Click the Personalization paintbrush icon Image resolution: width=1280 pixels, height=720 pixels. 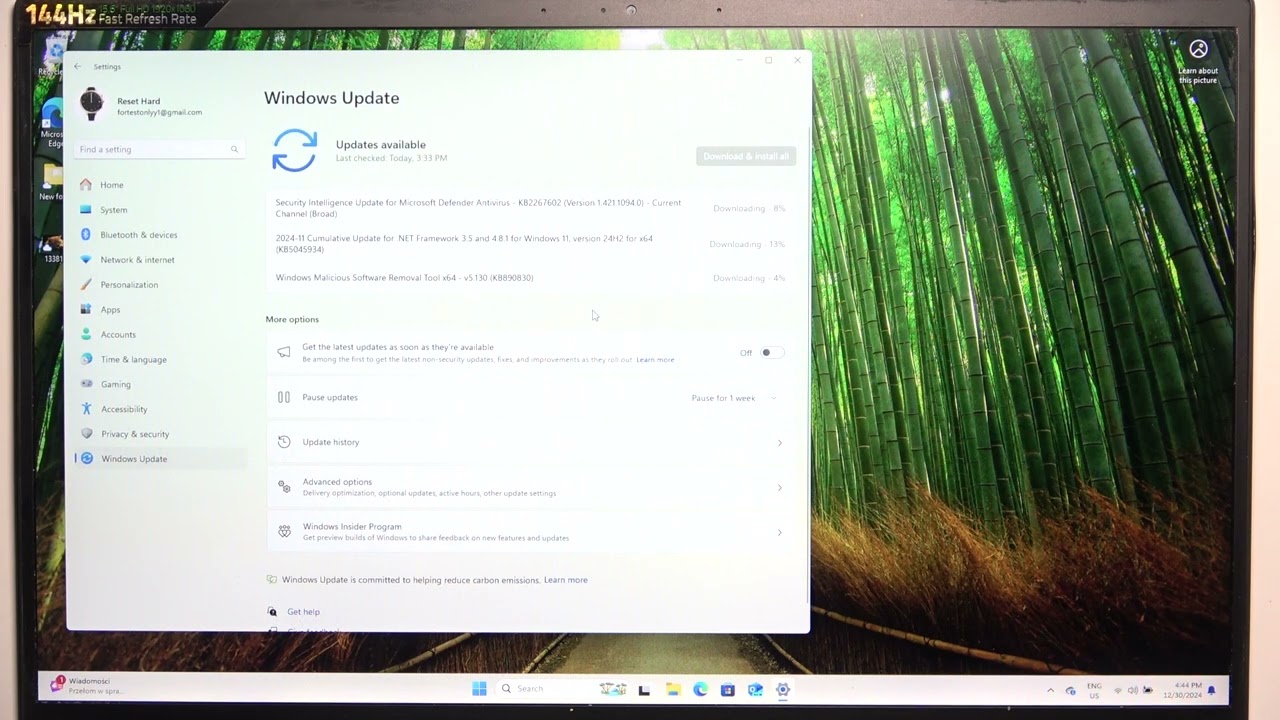tap(86, 285)
